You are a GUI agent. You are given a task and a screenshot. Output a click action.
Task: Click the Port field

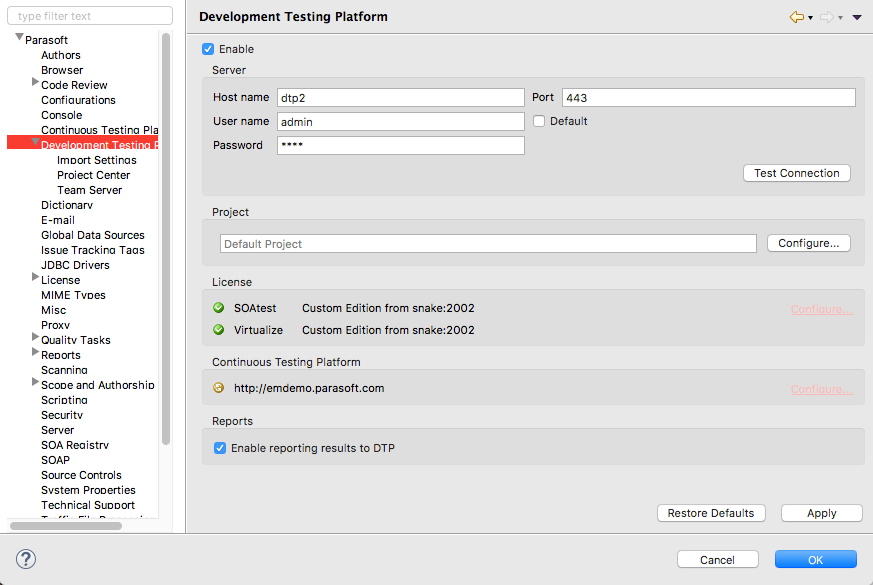point(709,97)
